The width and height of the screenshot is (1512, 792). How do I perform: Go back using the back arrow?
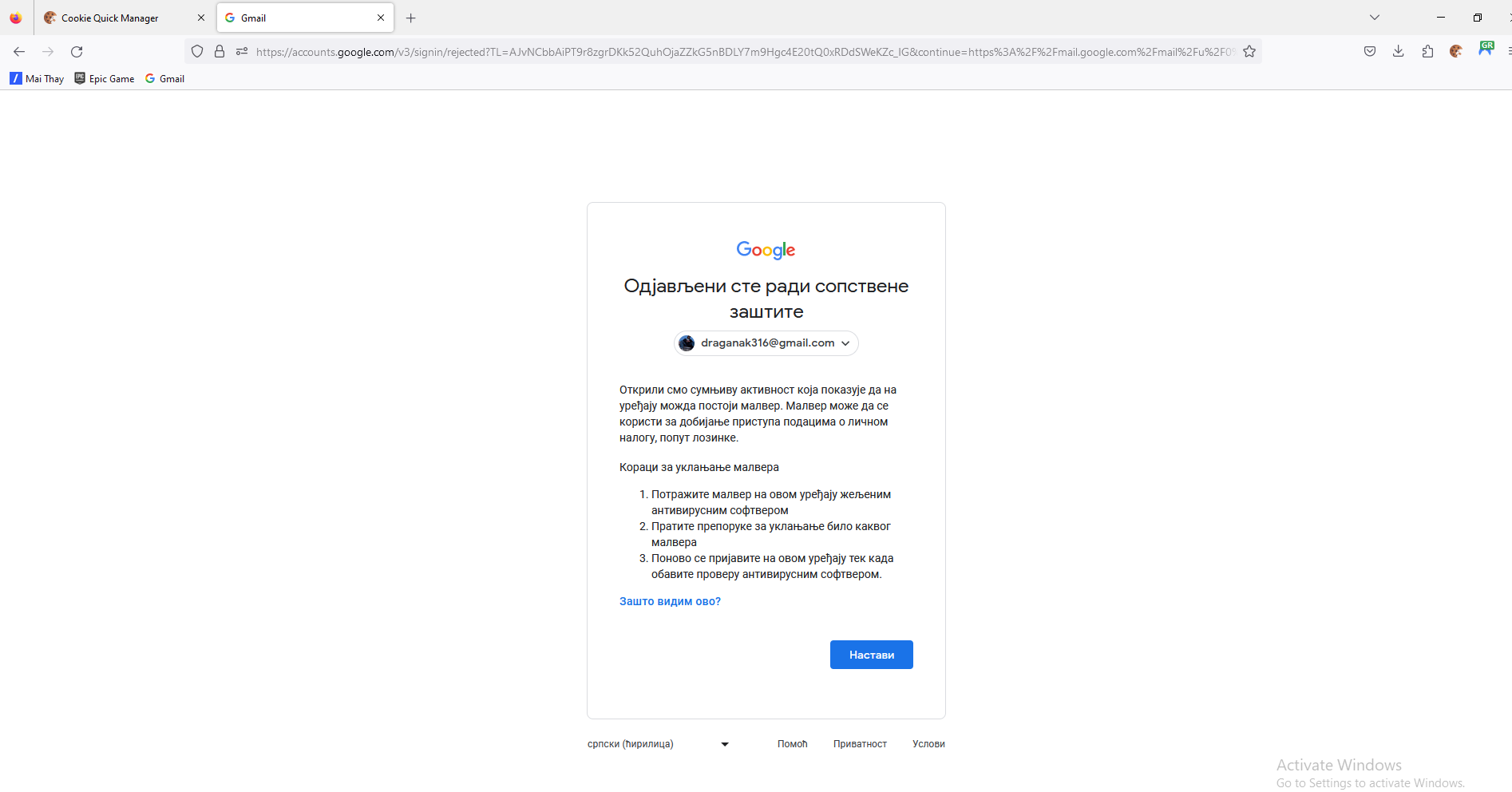pyautogui.click(x=19, y=52)
